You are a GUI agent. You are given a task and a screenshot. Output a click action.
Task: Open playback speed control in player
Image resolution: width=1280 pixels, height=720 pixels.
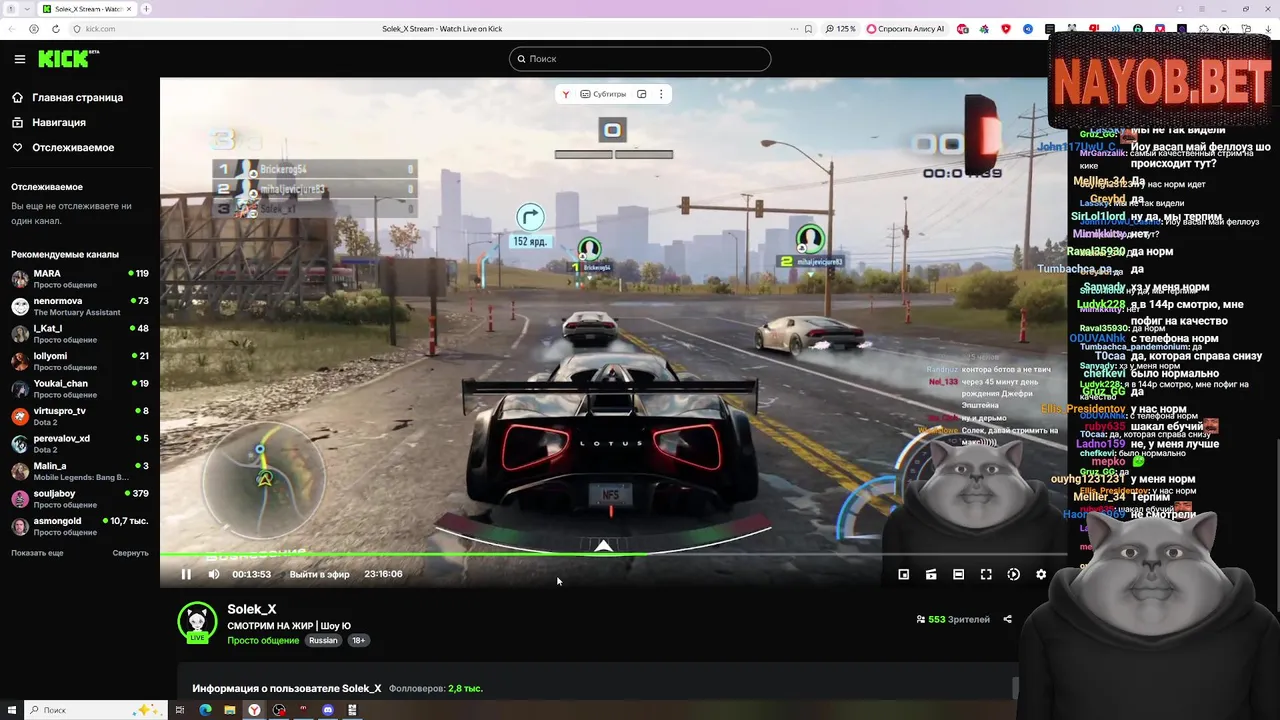[1013, 574]
